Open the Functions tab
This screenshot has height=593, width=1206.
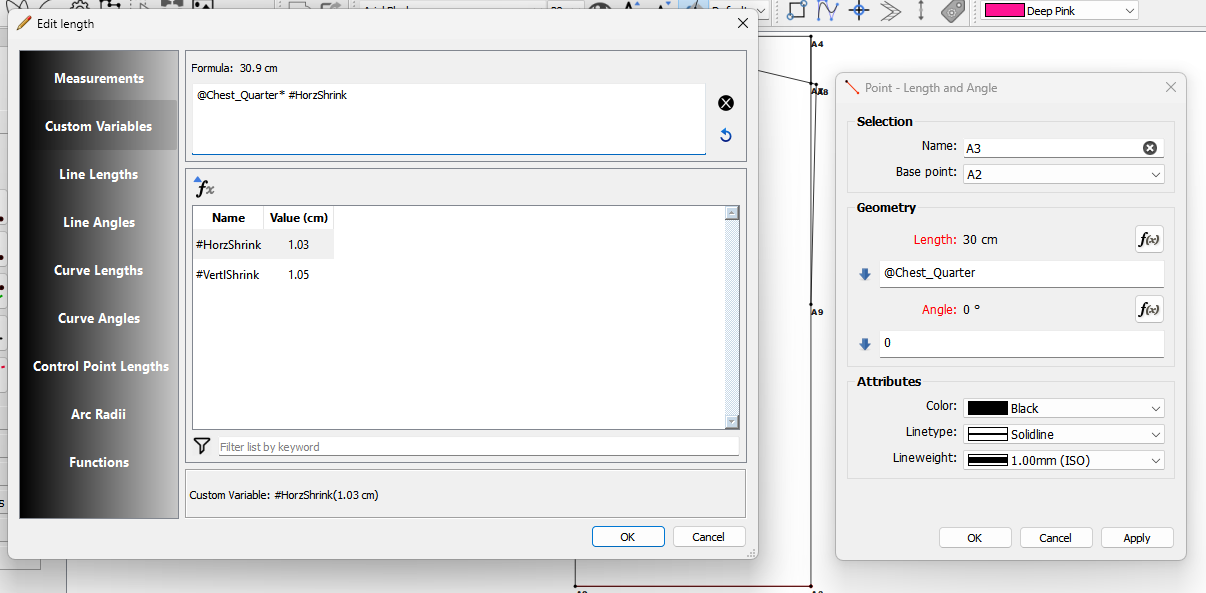[x=99, y=463]
